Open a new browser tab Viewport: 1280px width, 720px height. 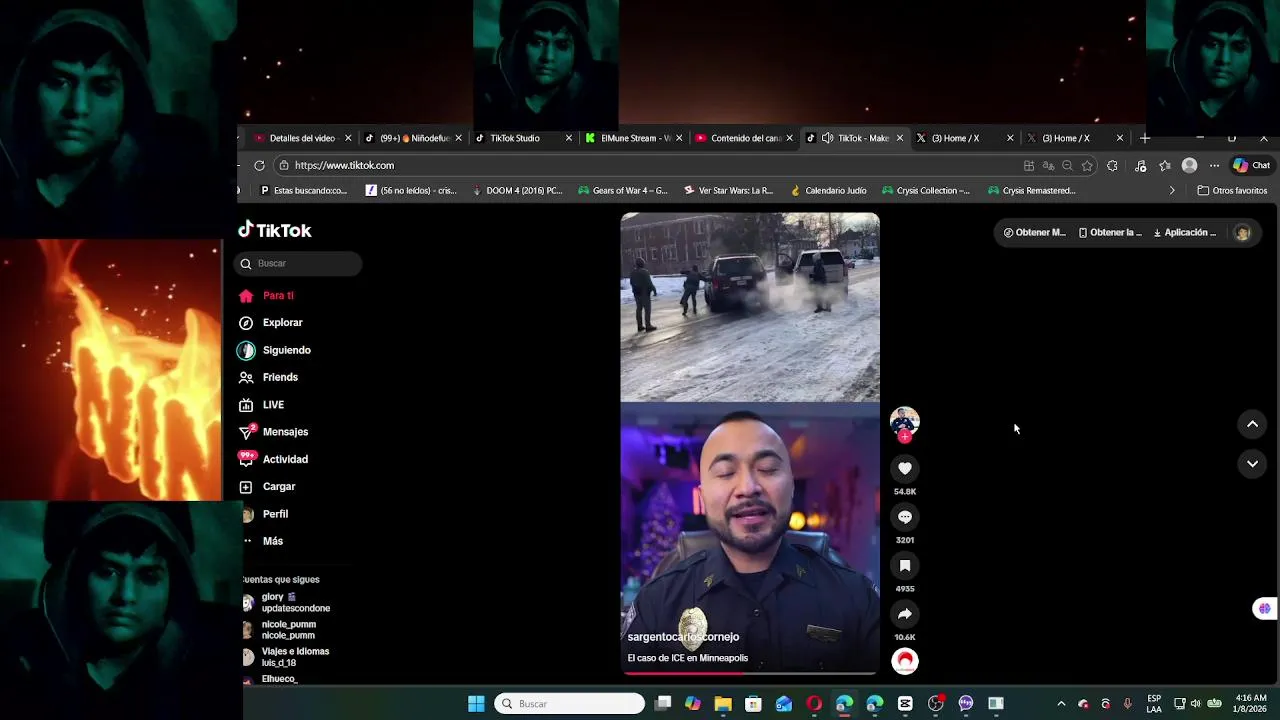[x=1145, y=138]
